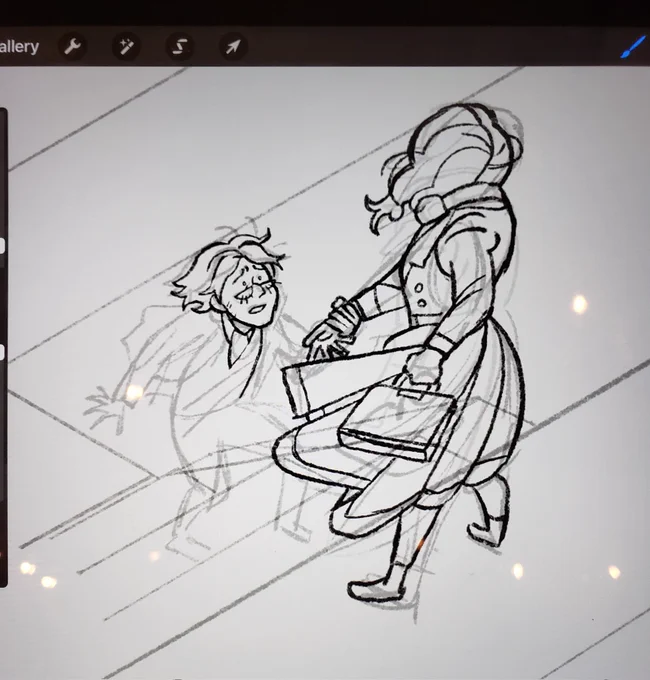Adjust the brush size slider handle

pos(2,246)
